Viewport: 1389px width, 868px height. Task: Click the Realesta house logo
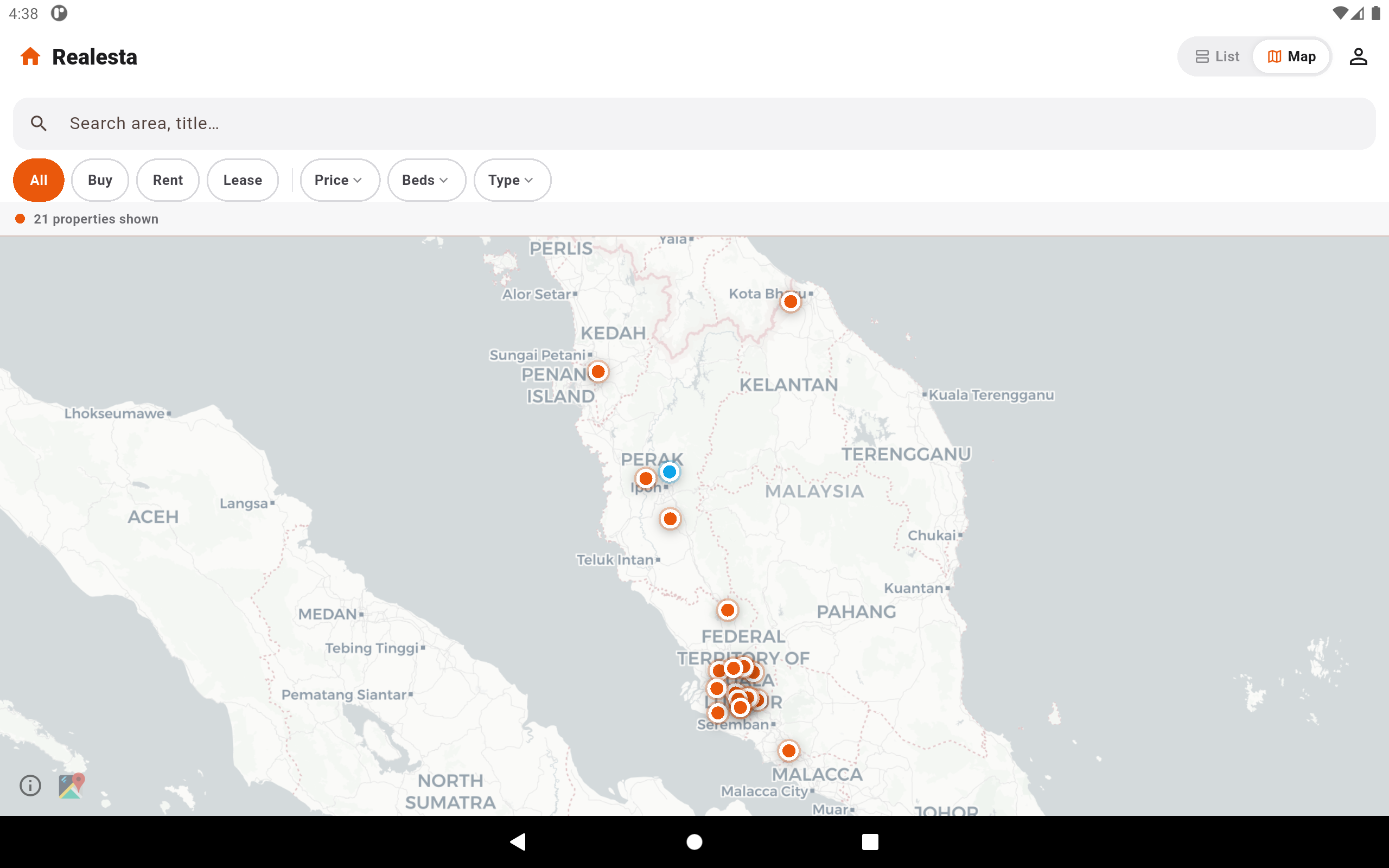pos(30,56)
